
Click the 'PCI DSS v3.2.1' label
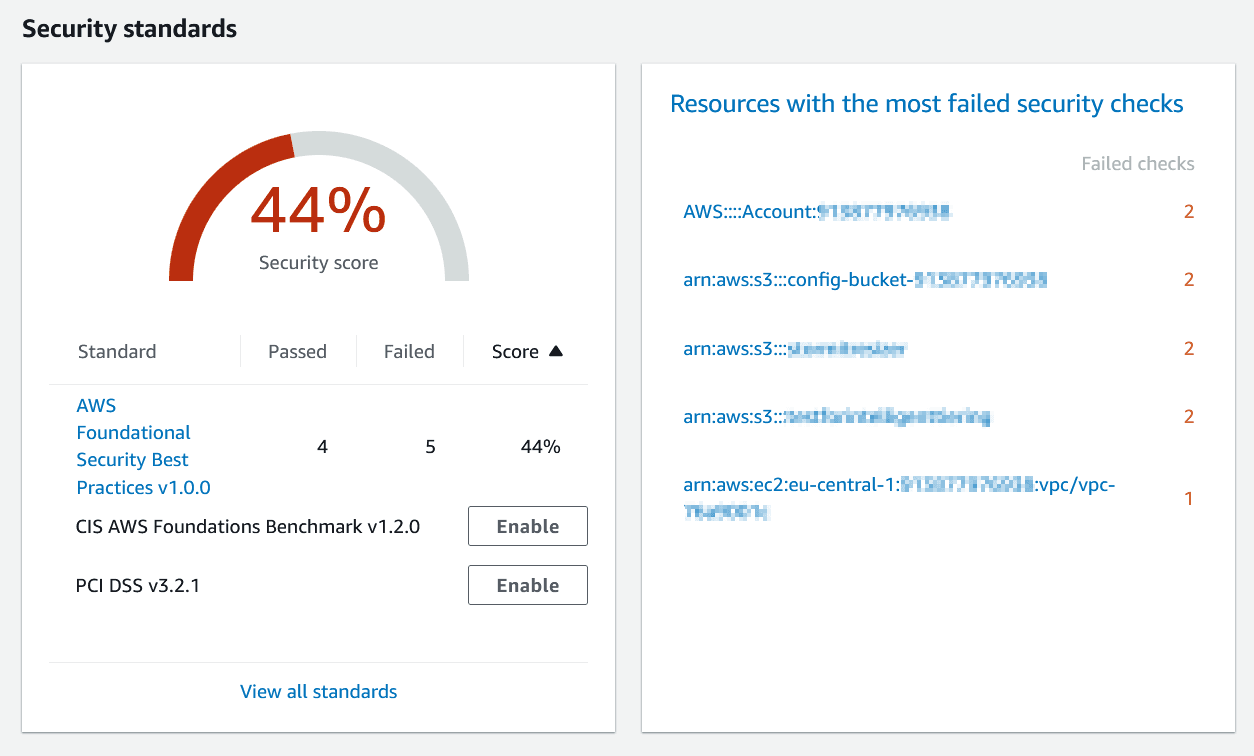138,585
